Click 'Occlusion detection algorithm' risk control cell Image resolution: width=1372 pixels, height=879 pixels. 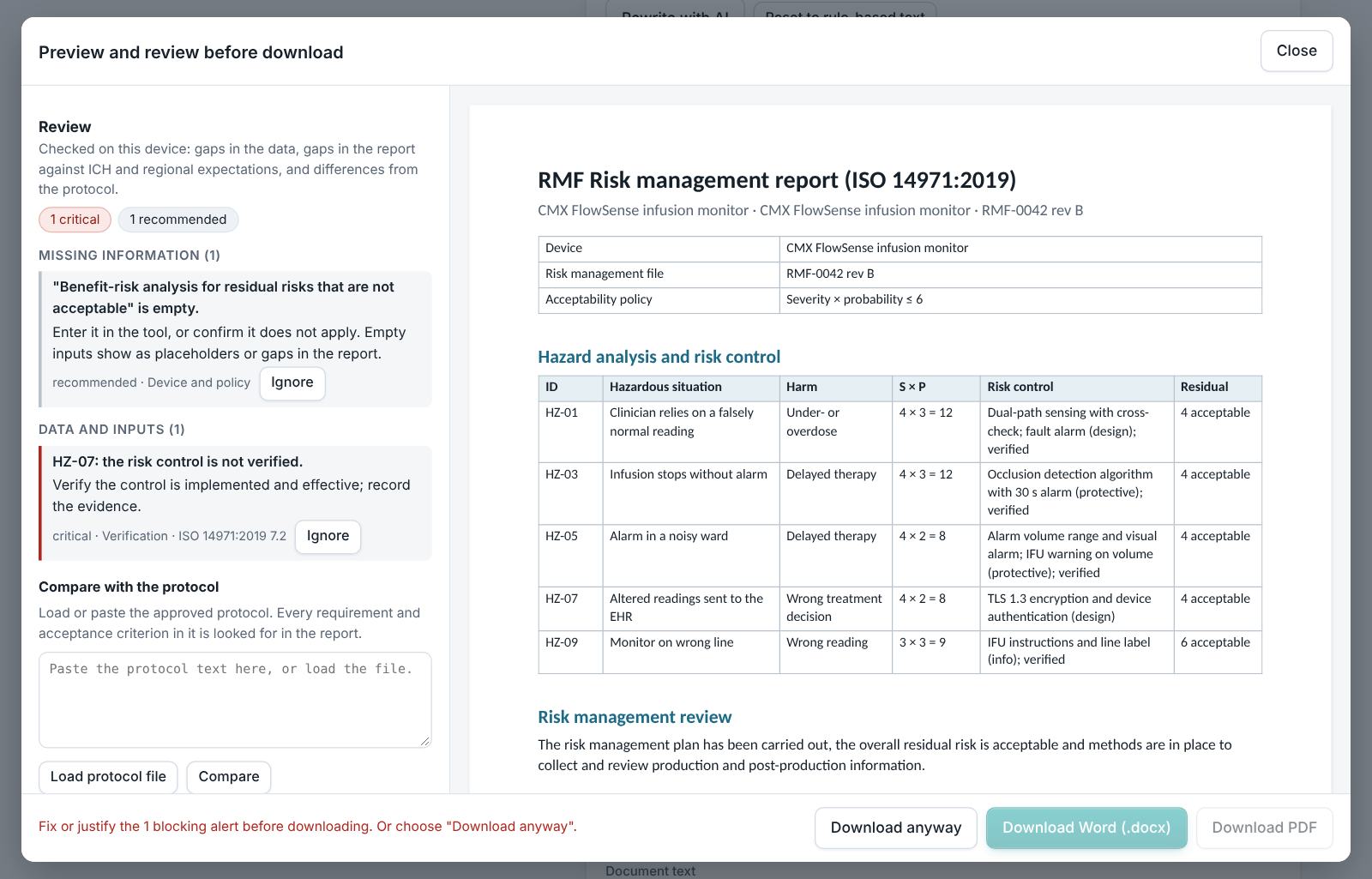point(1077,493)
